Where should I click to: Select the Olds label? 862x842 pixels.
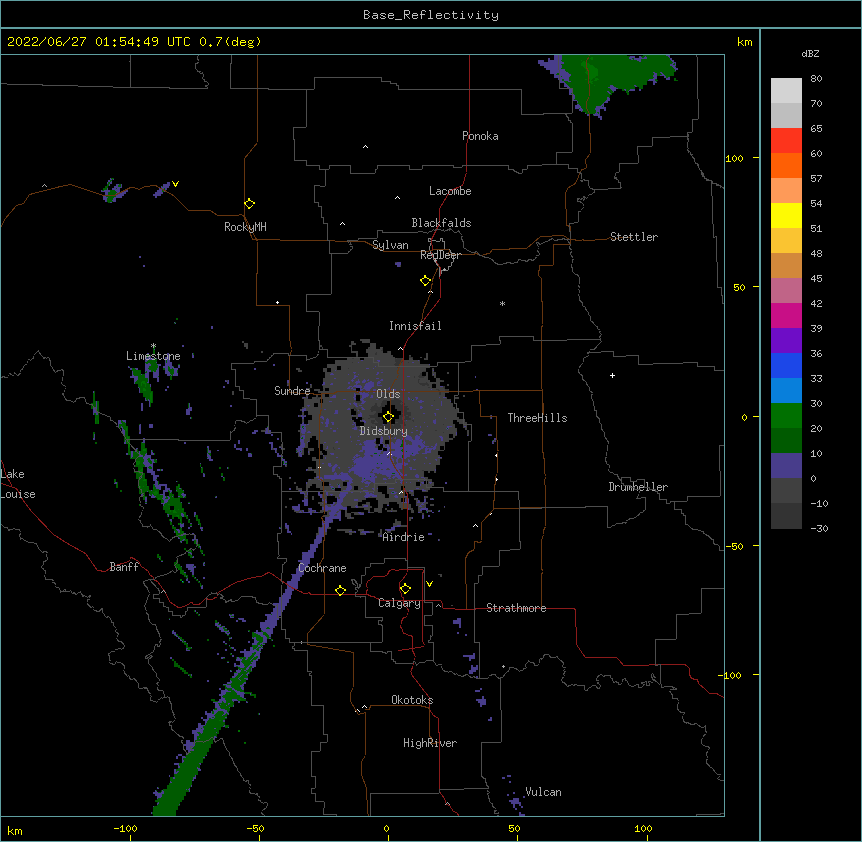pos(388,394)
